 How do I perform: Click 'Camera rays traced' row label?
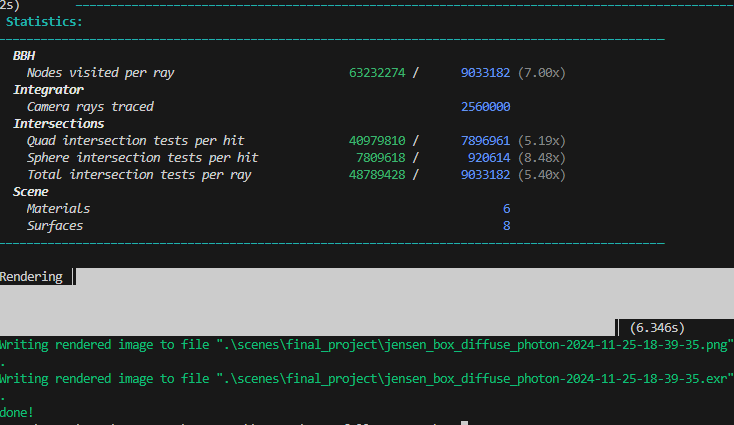[x=90, y=107]
